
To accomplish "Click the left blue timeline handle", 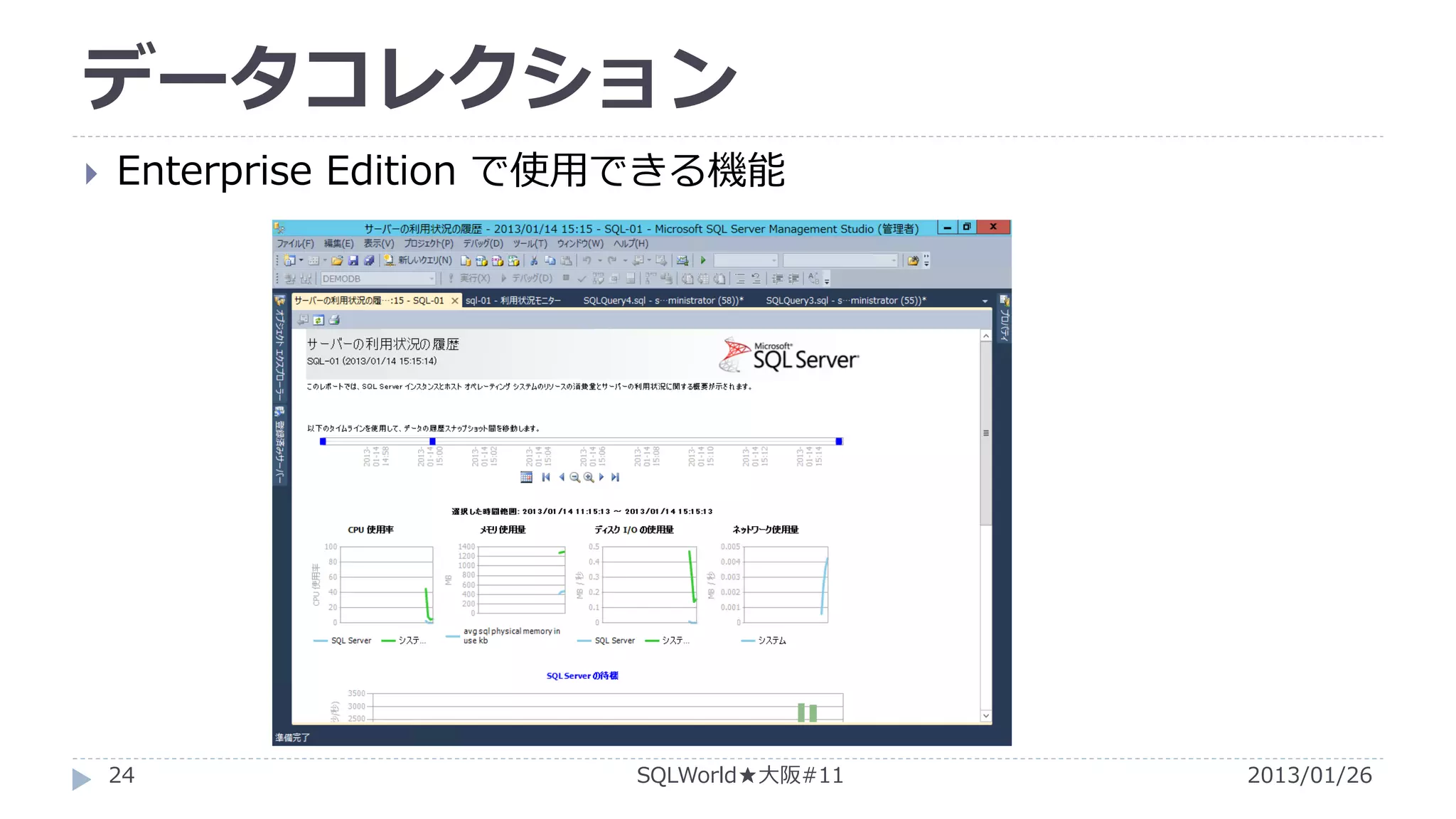I will click(323, 441).
